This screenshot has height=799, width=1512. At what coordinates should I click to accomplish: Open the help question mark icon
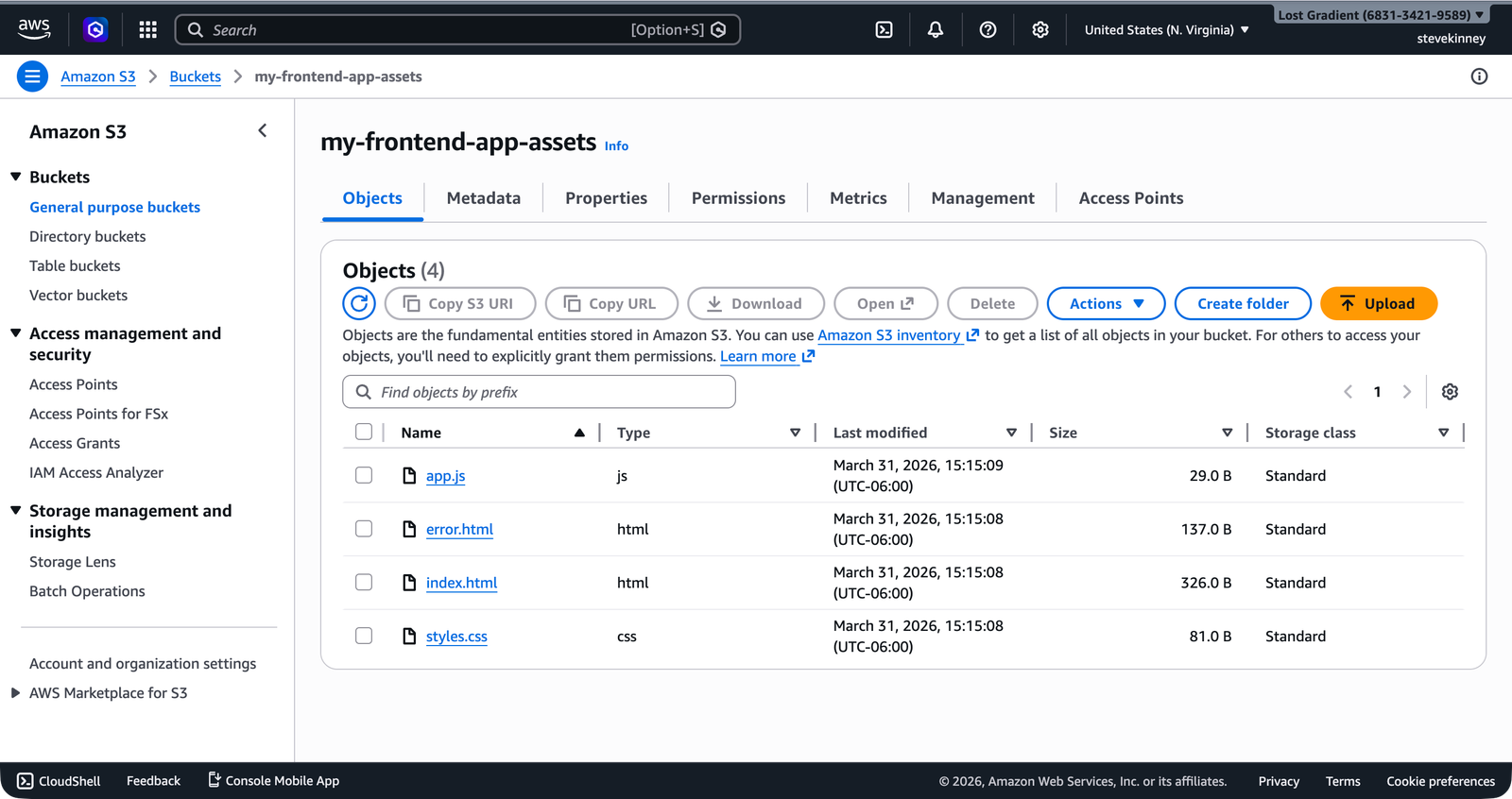[x=988, y=30]
